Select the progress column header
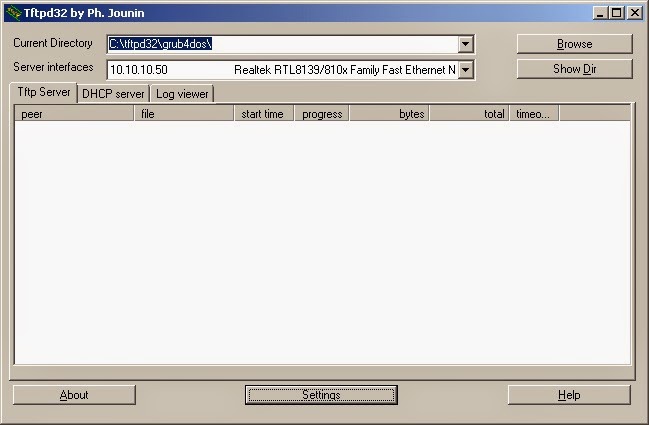649x425 pixels. (x=321, y=114)
